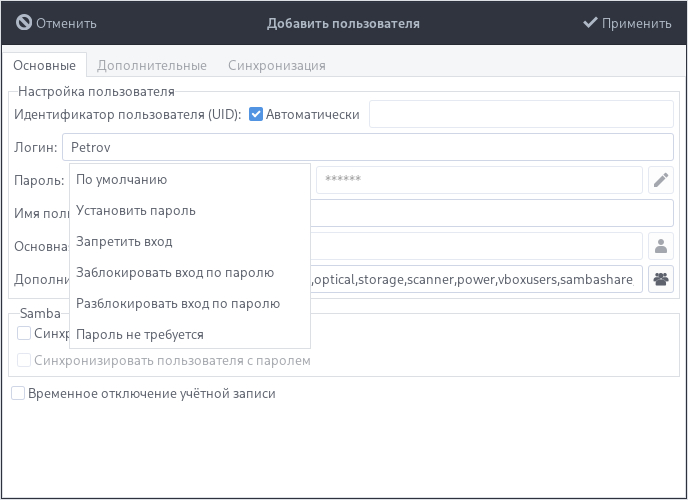The width and height of the screenshot is (688, 500).
Task: Choose Разблокировать вход по паролю
Action: [178, 303]
